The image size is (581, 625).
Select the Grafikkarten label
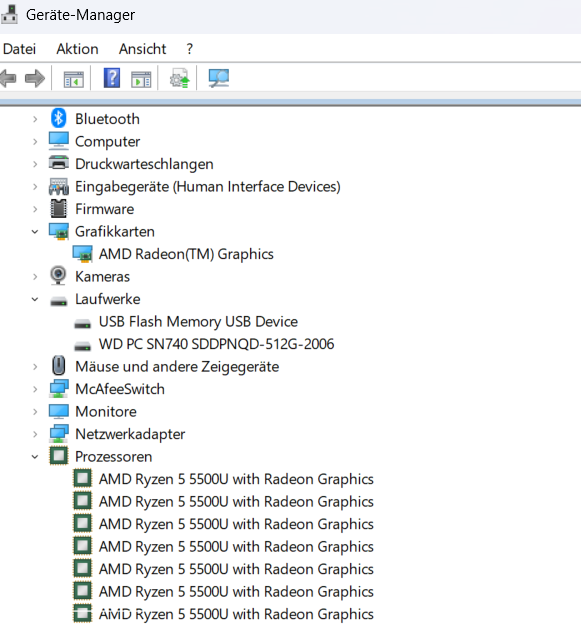click(x=115, y=232)
